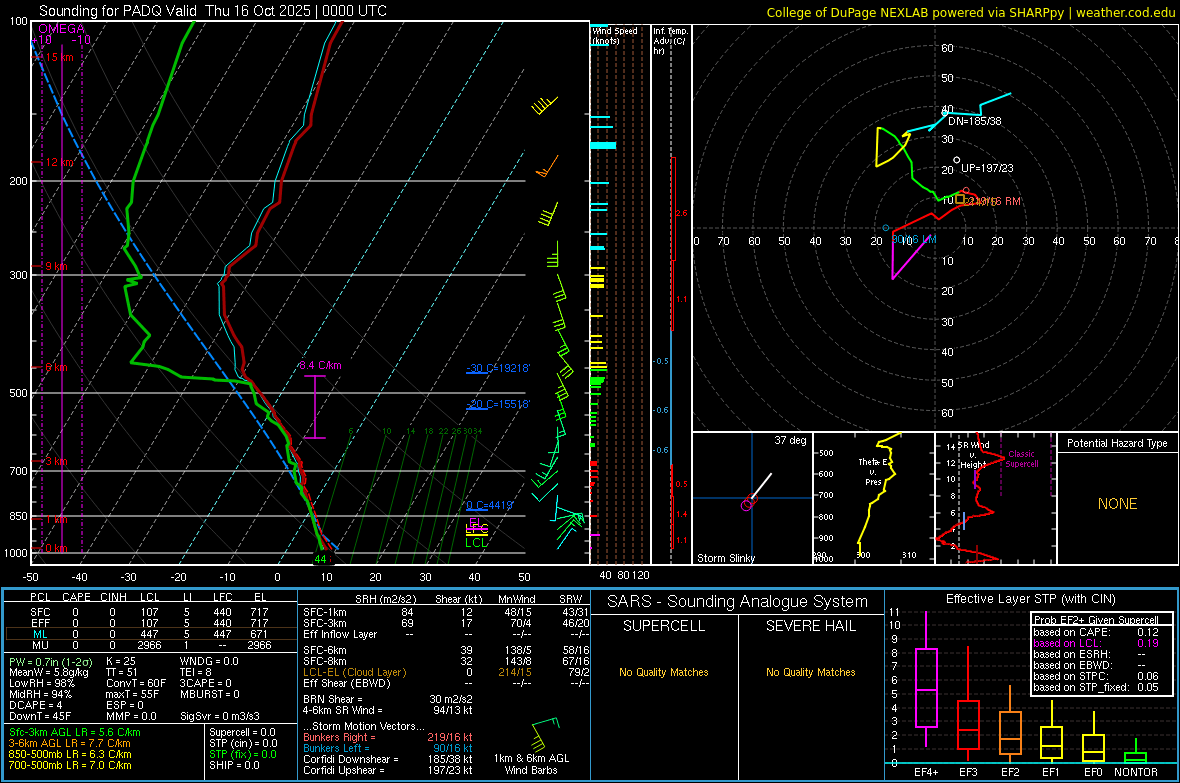Viewport: 1180px width, 783px height.
Task: Click the Wind Speed (knots) panel header
Action: coord(614,35)
